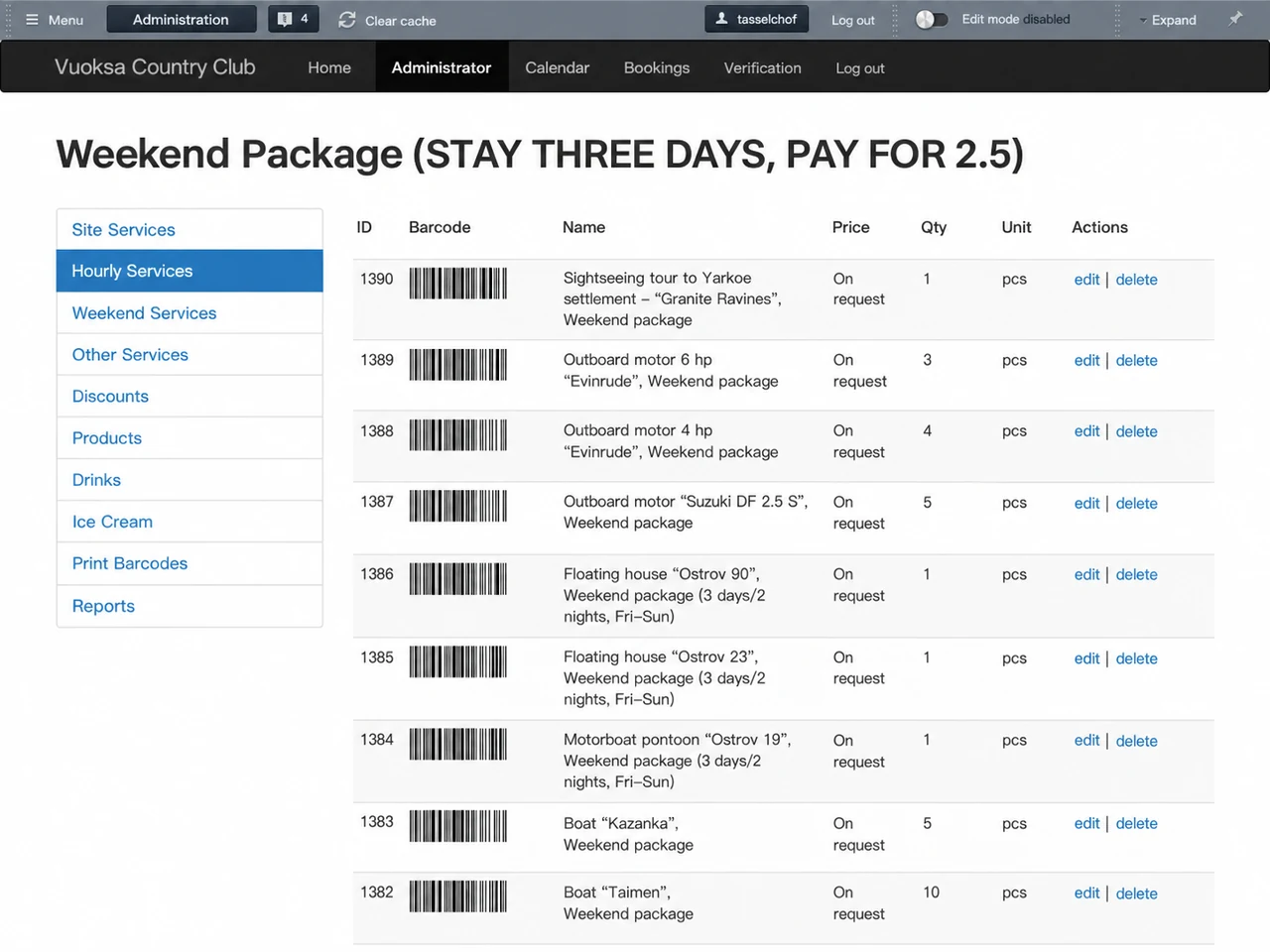The width and height of the screenshot is (1270, 952).
Task: Expand the admin toolbar with Expand
Action: 1168,20
